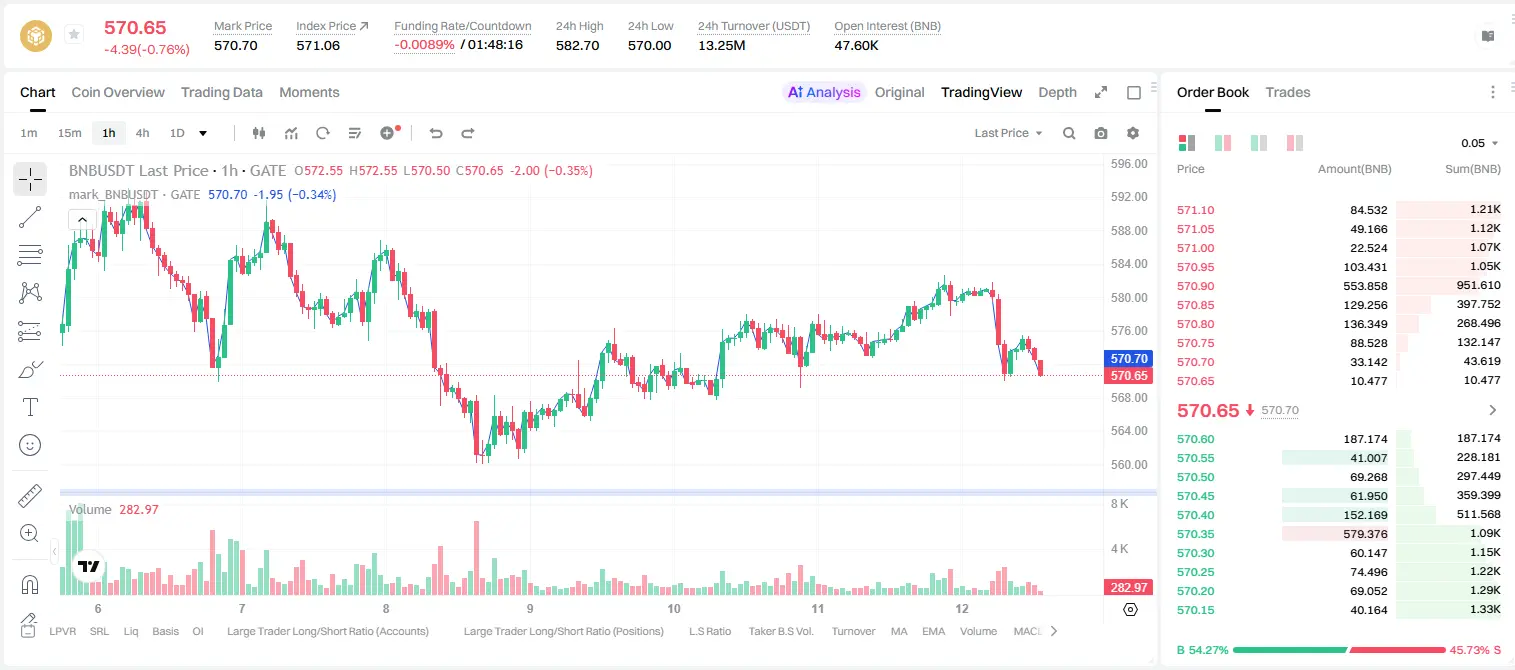Select the crosshair cursor tool
1515x670 pixels.
point(30,180)
